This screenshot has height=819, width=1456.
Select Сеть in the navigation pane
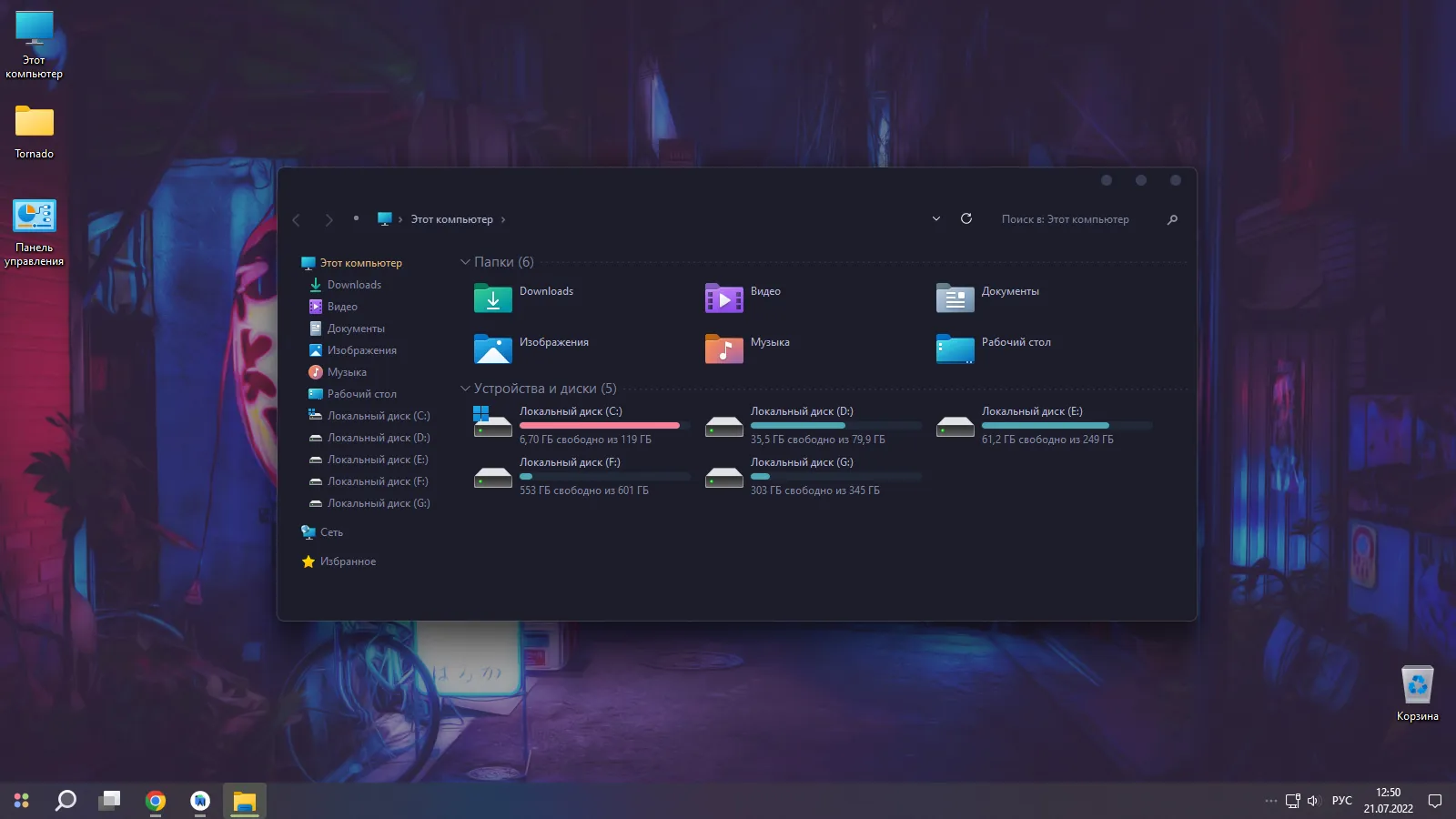coord(322,532)
